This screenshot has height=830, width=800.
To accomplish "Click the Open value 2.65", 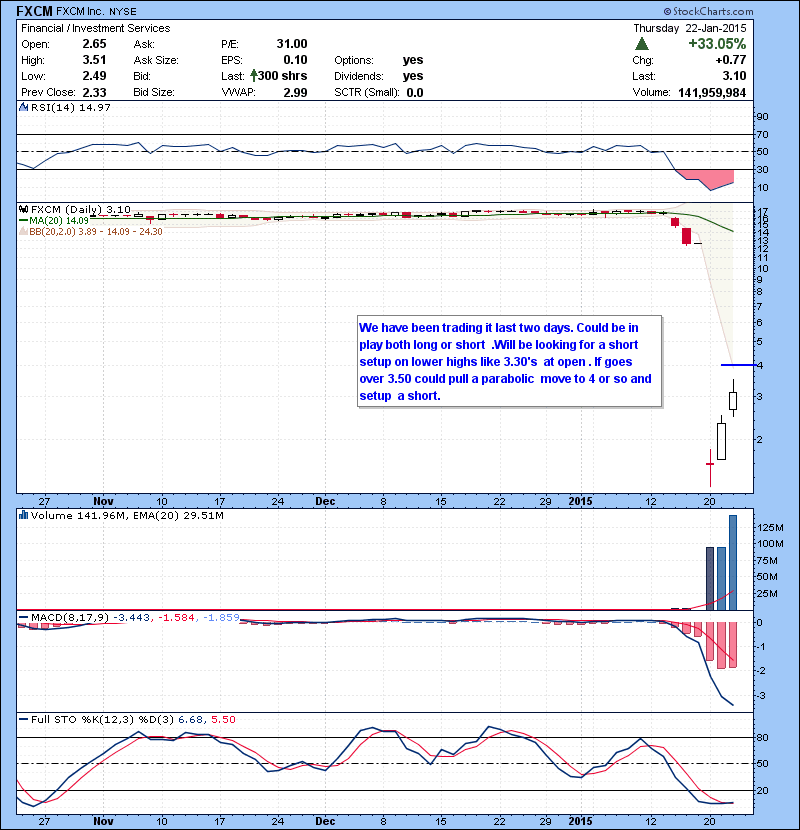I will (94, 44).
